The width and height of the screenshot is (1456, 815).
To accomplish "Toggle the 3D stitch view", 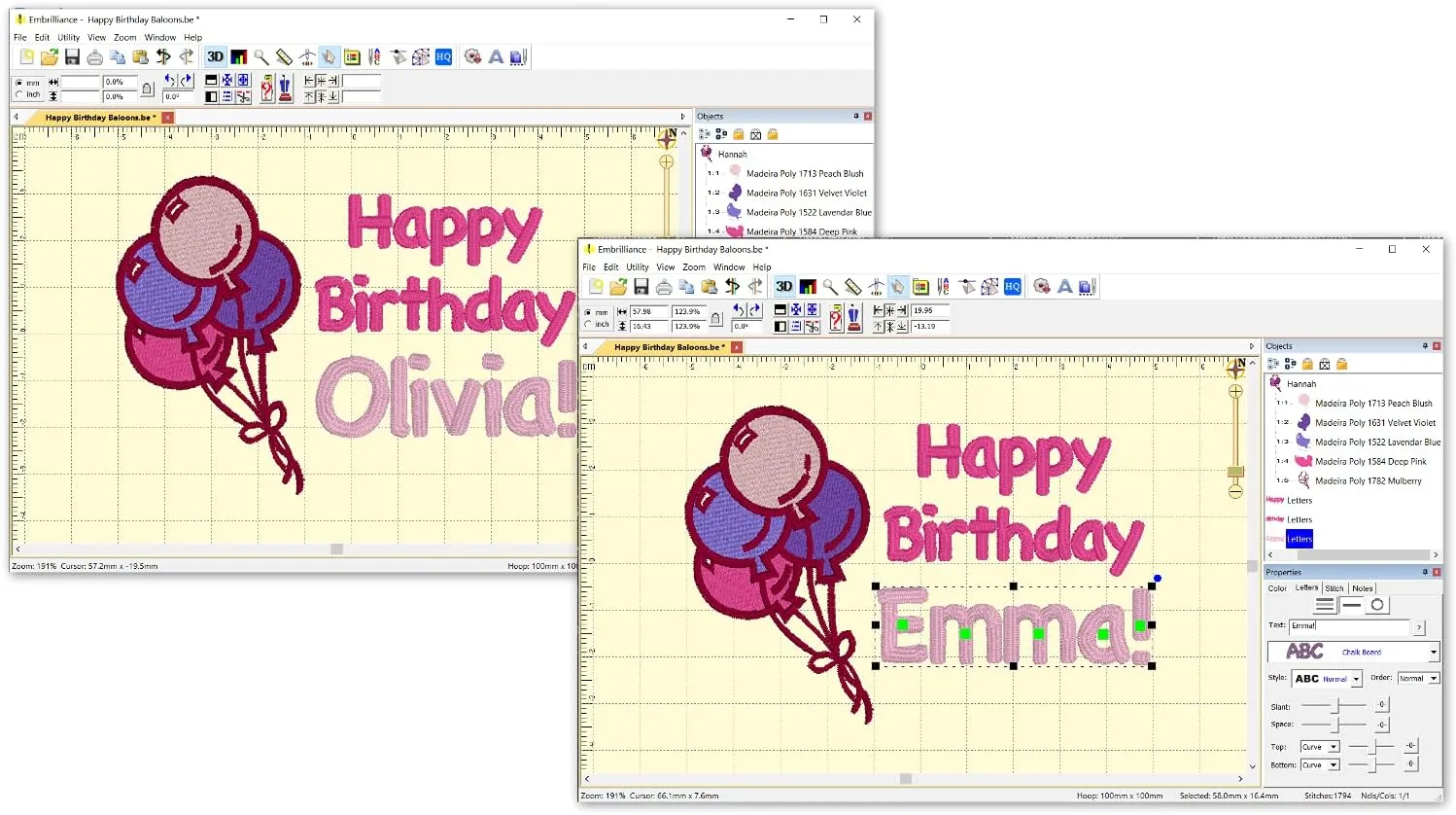I will pyautogui.click(x=783, y=286).
